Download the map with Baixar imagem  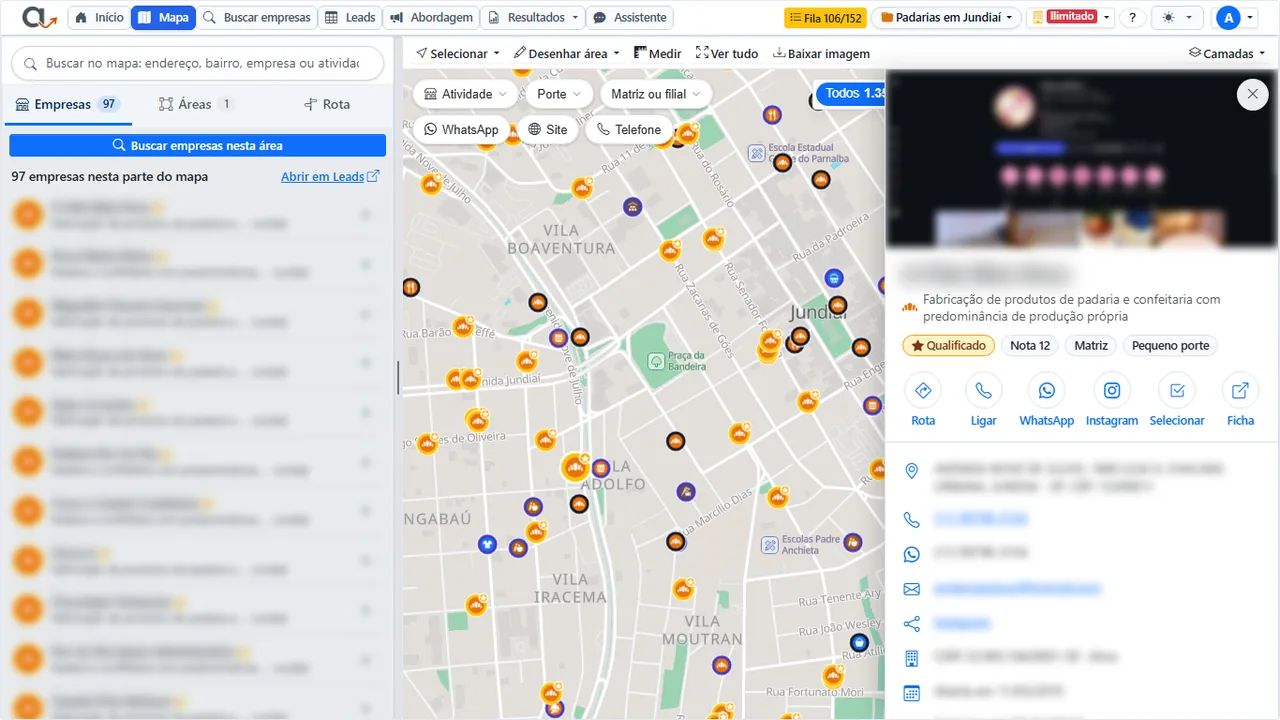[821, 53]
